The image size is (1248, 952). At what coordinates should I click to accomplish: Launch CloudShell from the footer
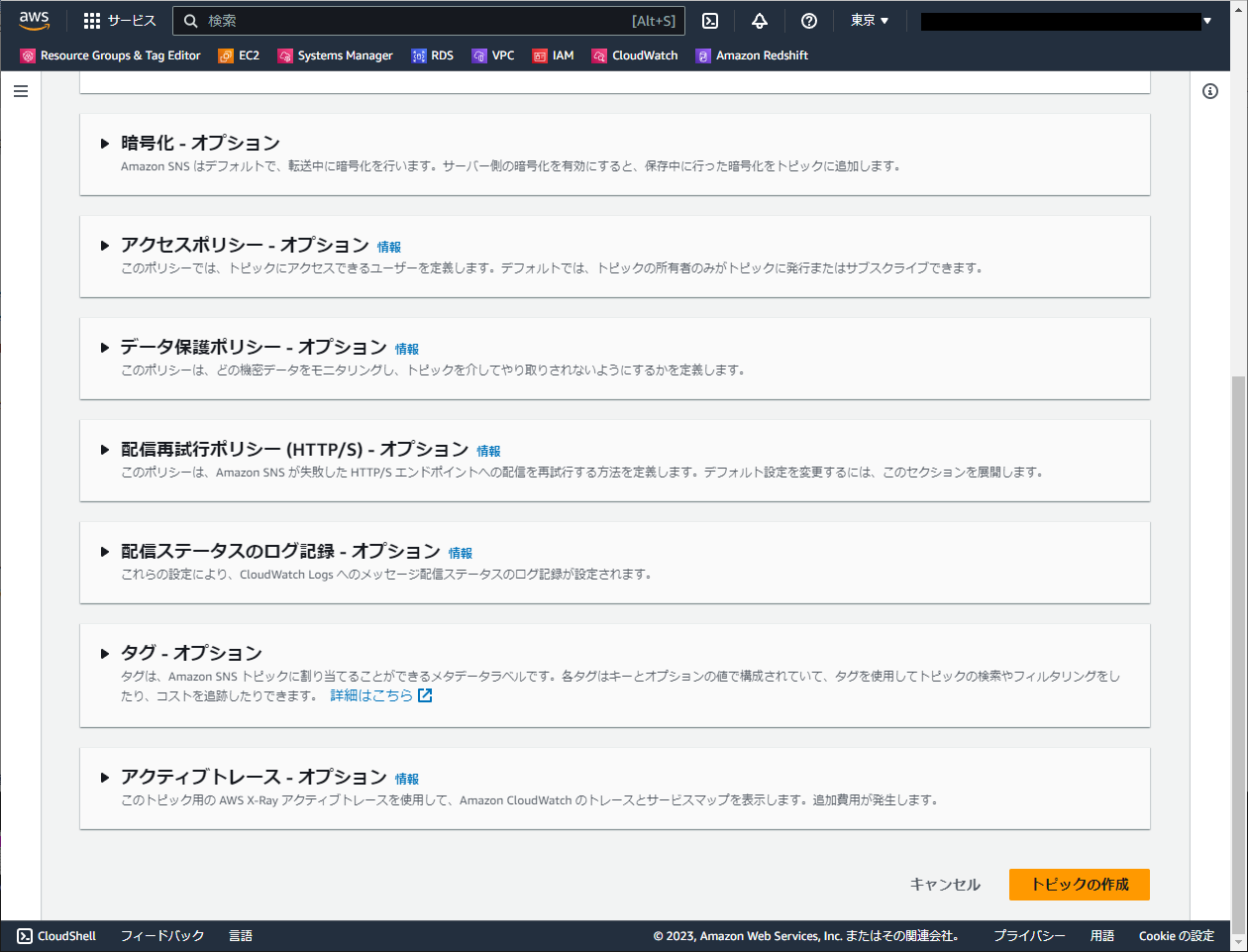[x=56, y=935]
